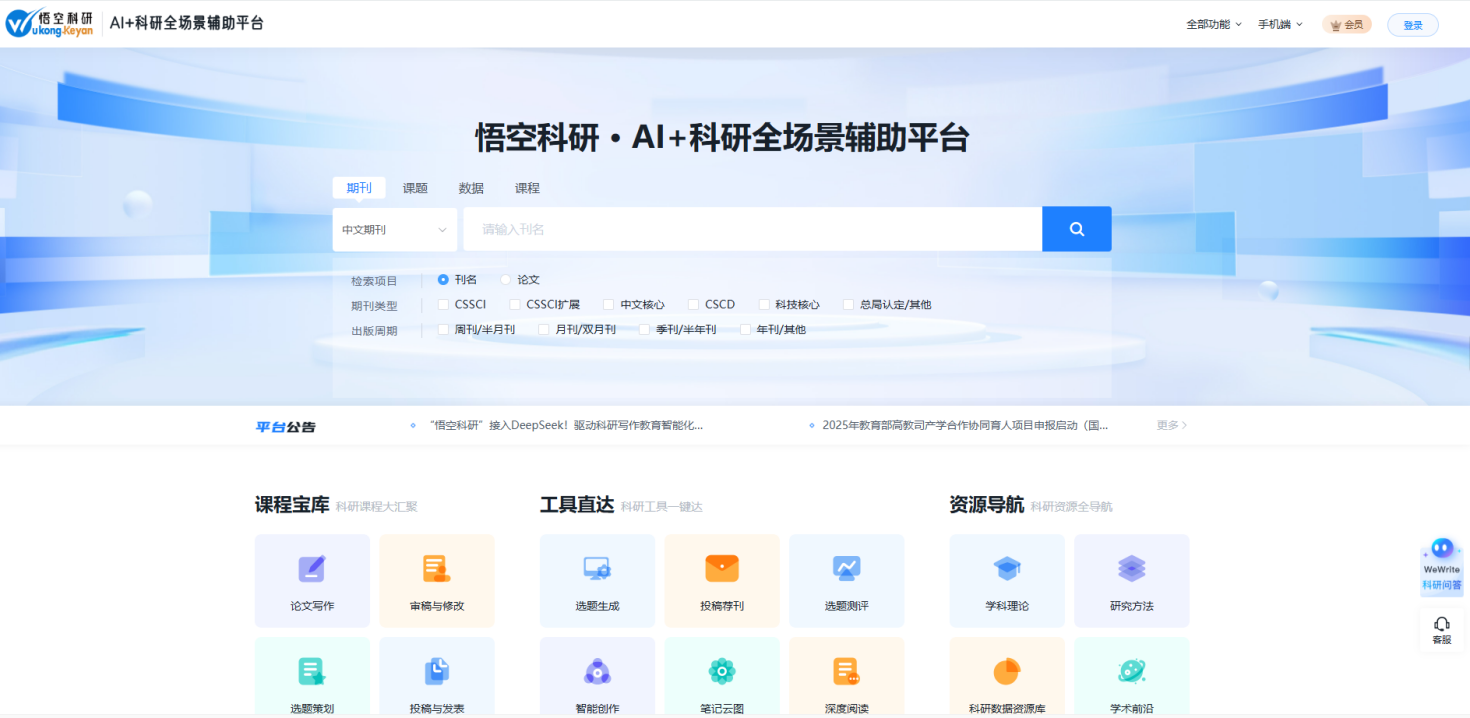Launch the 选题生成 tool icon

(597, 569)
